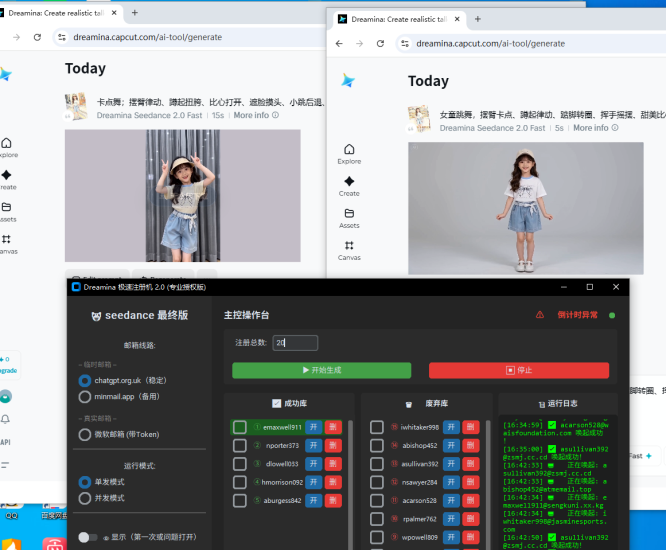666x550 pixels.
Task: Toggle select-all checkbox beside 成功库
Action: pyautogui.click(x=277, y=403)
